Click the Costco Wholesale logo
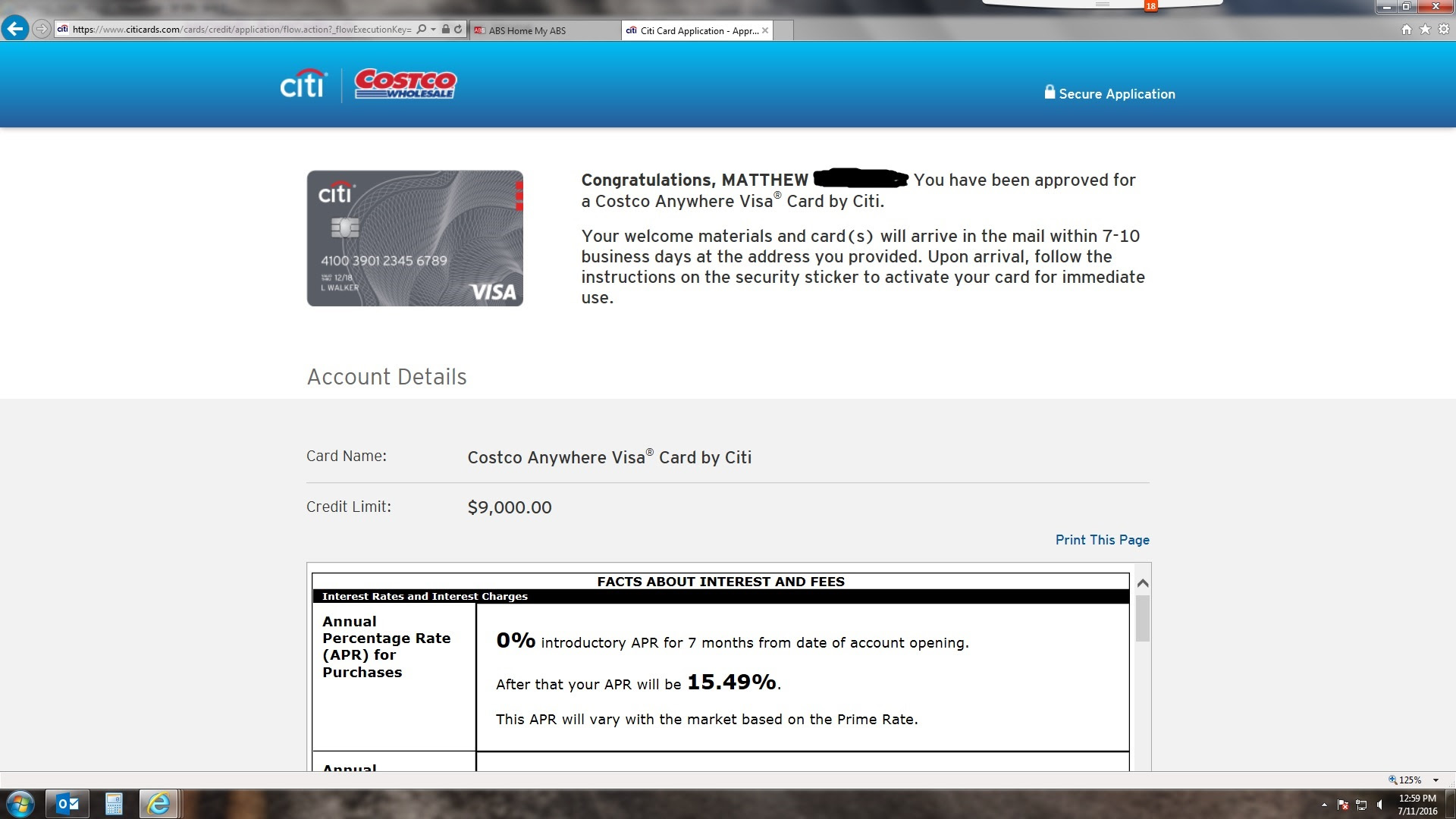The height and width of the screenshot is (819, 1456). click(x=406, y=83)
